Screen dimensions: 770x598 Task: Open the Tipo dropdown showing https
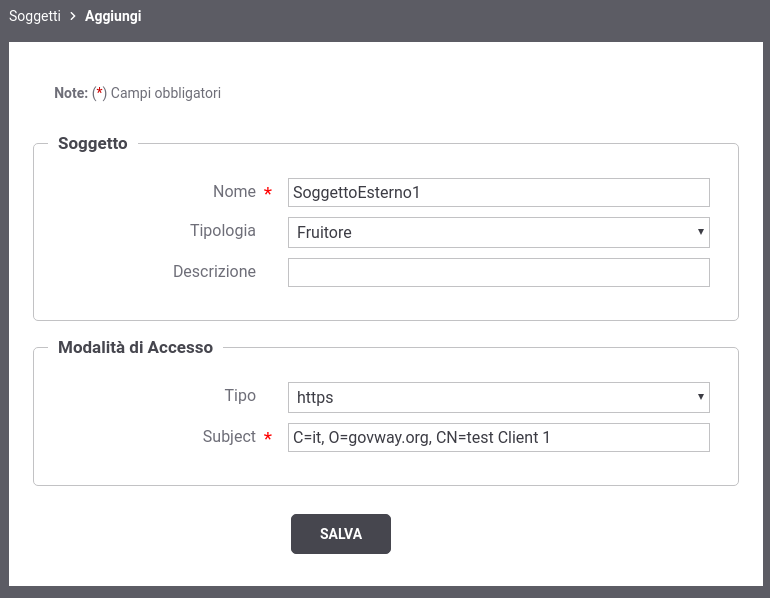tap(498, 397)
